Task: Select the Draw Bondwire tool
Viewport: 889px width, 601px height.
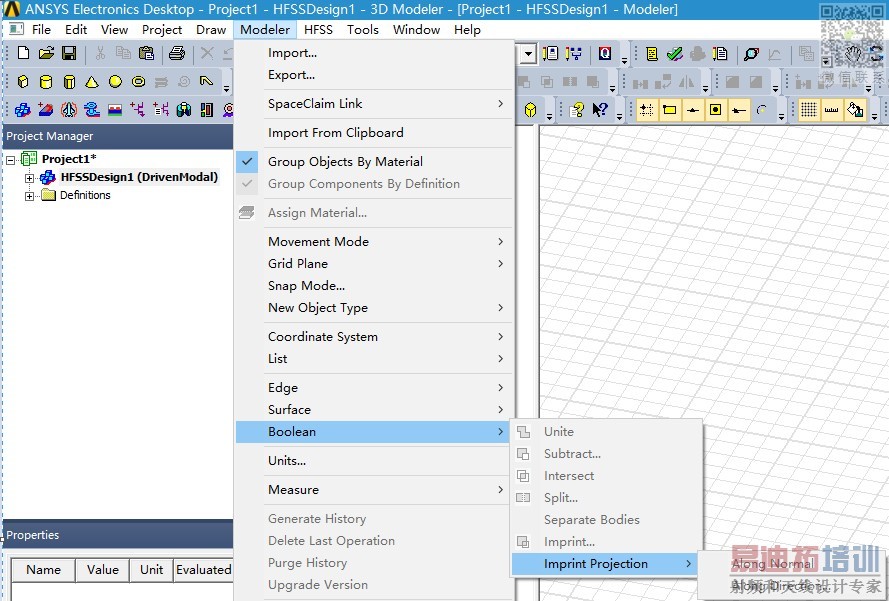Action: [x=206, y=82]
